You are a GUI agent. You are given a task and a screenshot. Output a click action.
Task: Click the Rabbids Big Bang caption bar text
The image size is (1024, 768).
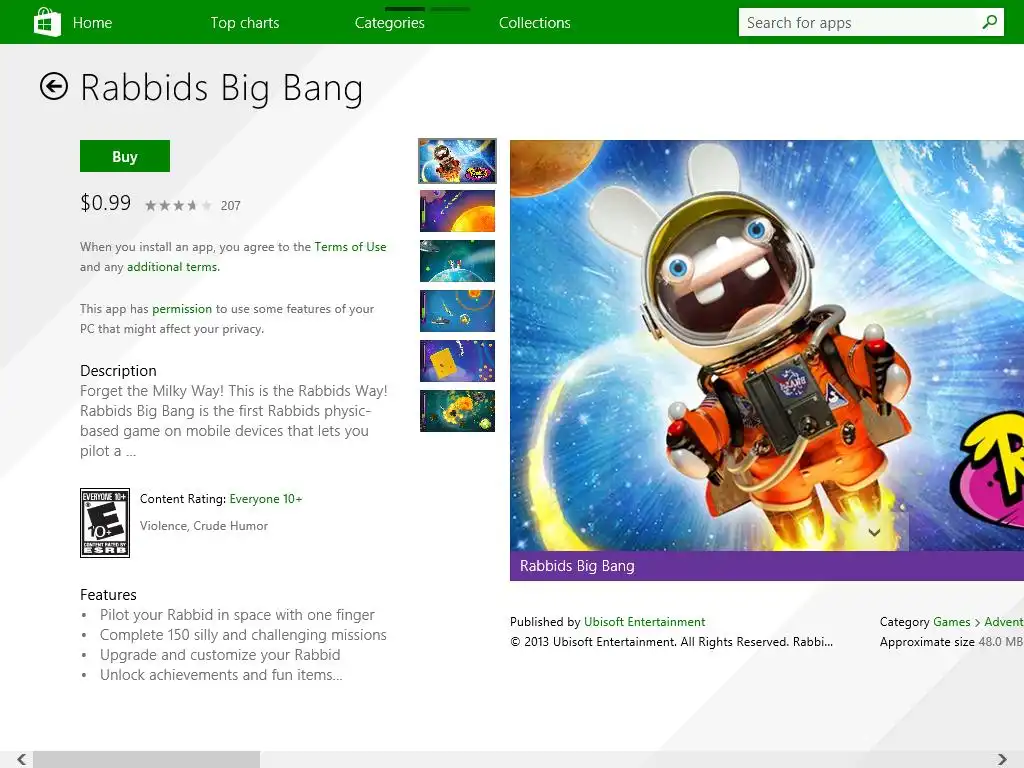(x=577, y=566)
